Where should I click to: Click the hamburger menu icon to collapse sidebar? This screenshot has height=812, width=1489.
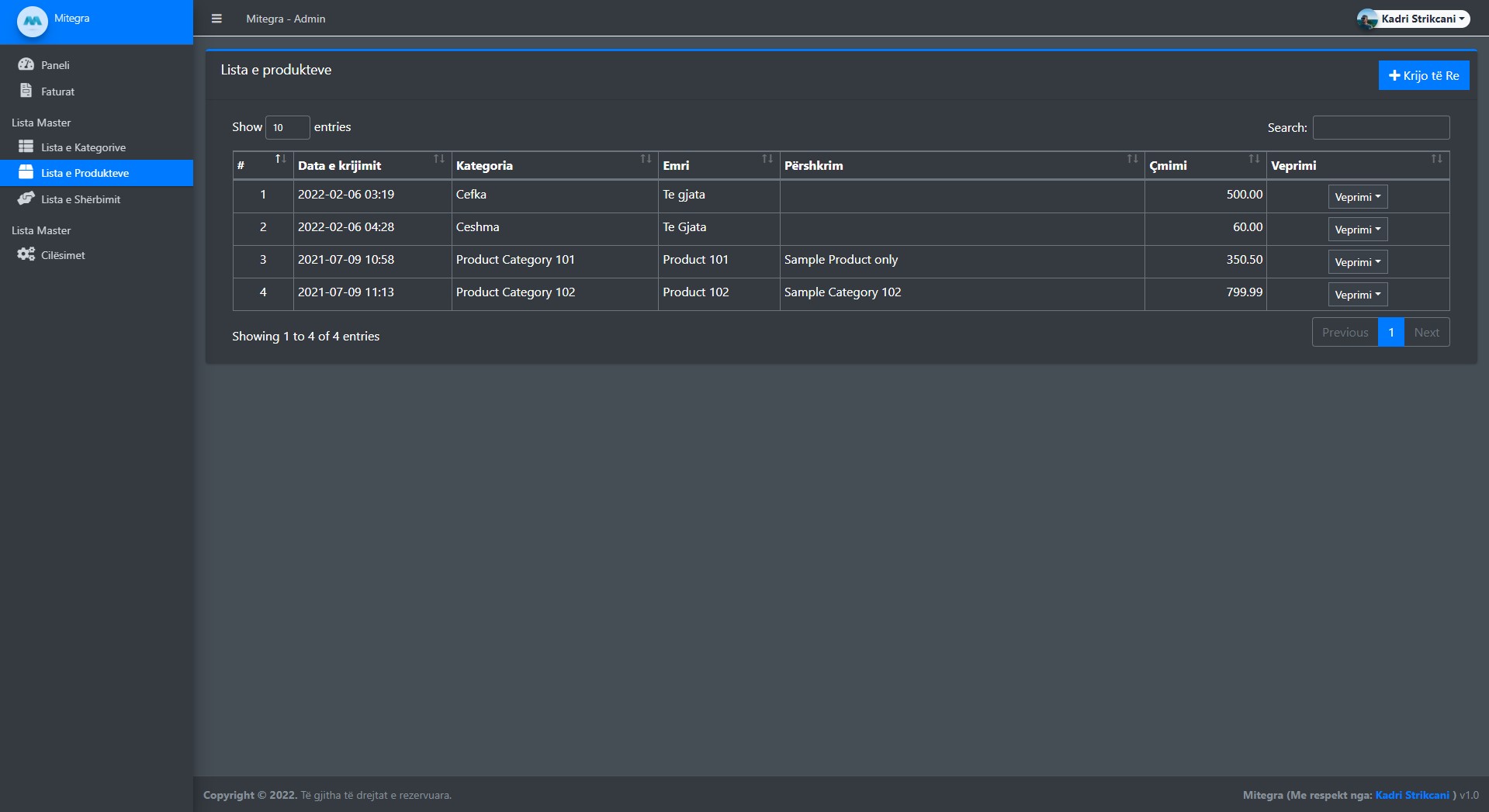click(216, 19)
